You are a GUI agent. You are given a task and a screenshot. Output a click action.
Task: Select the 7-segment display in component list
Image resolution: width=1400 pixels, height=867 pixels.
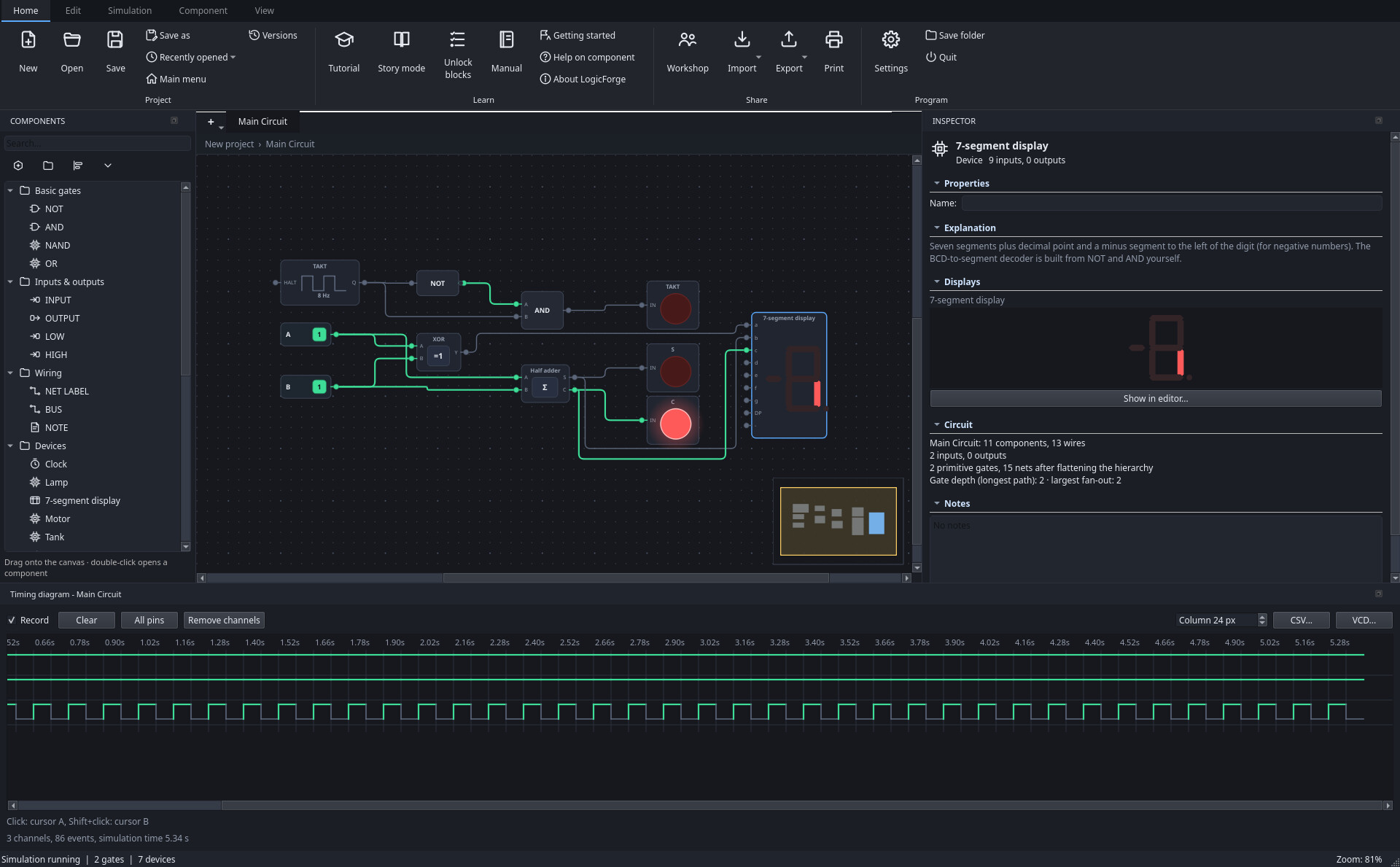point(82,500)
